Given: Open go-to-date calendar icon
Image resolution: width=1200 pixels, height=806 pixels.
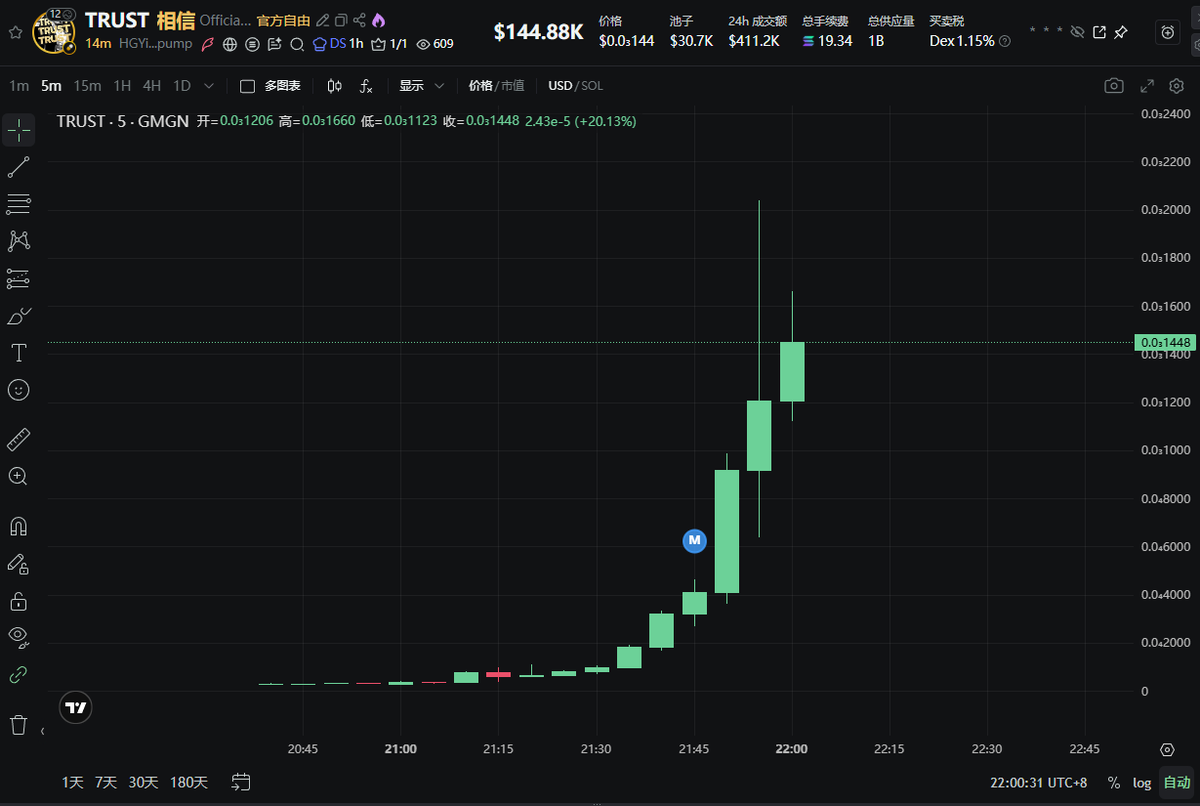Looking at the screenshot, I should (241, 782).
